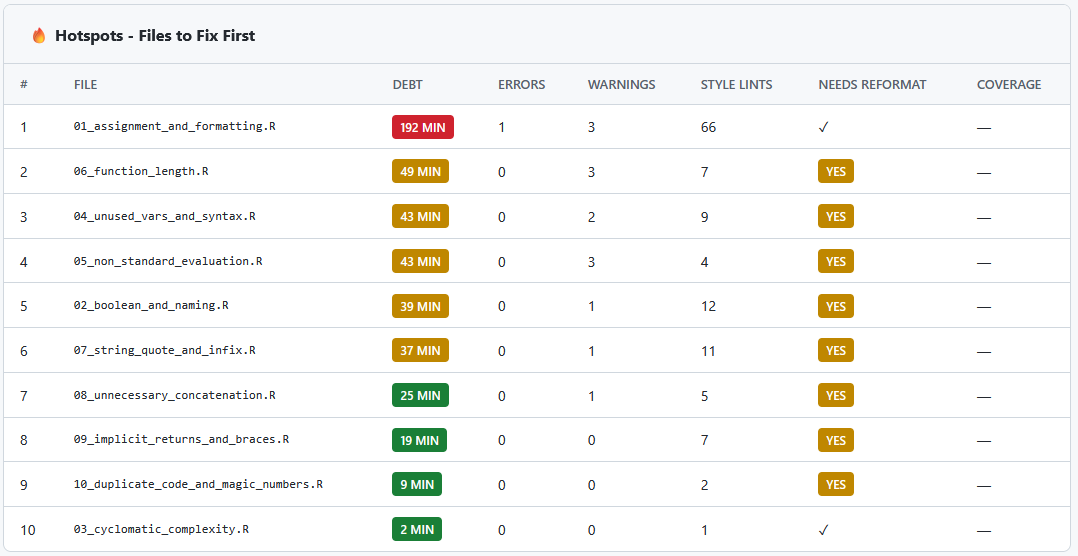Click the checkmark for 01_assignment_and_formatting.R
This screenshot has height=556, width=1078.
tap(823, 127)
